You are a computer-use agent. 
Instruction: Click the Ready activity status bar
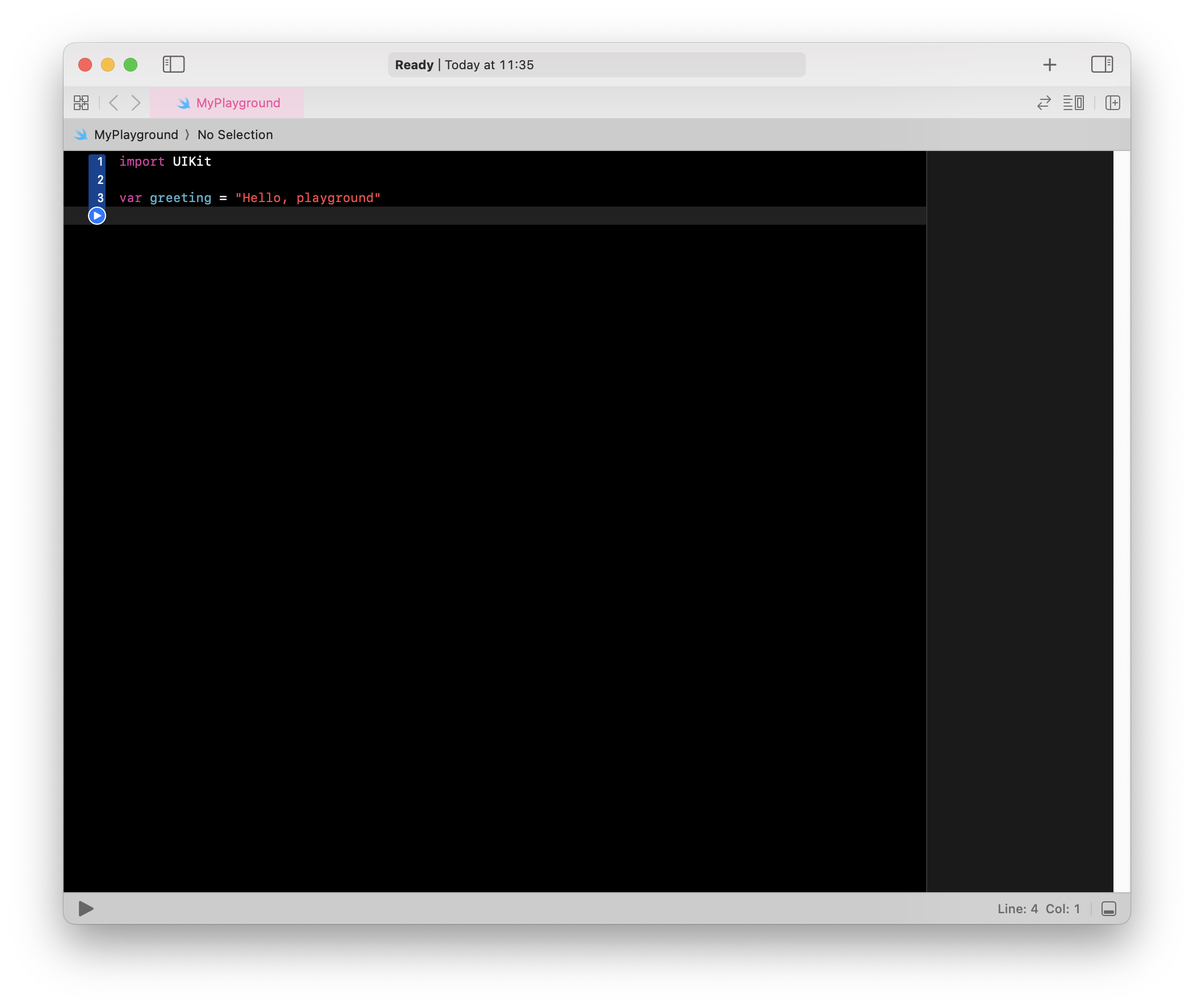click(596, 65)
